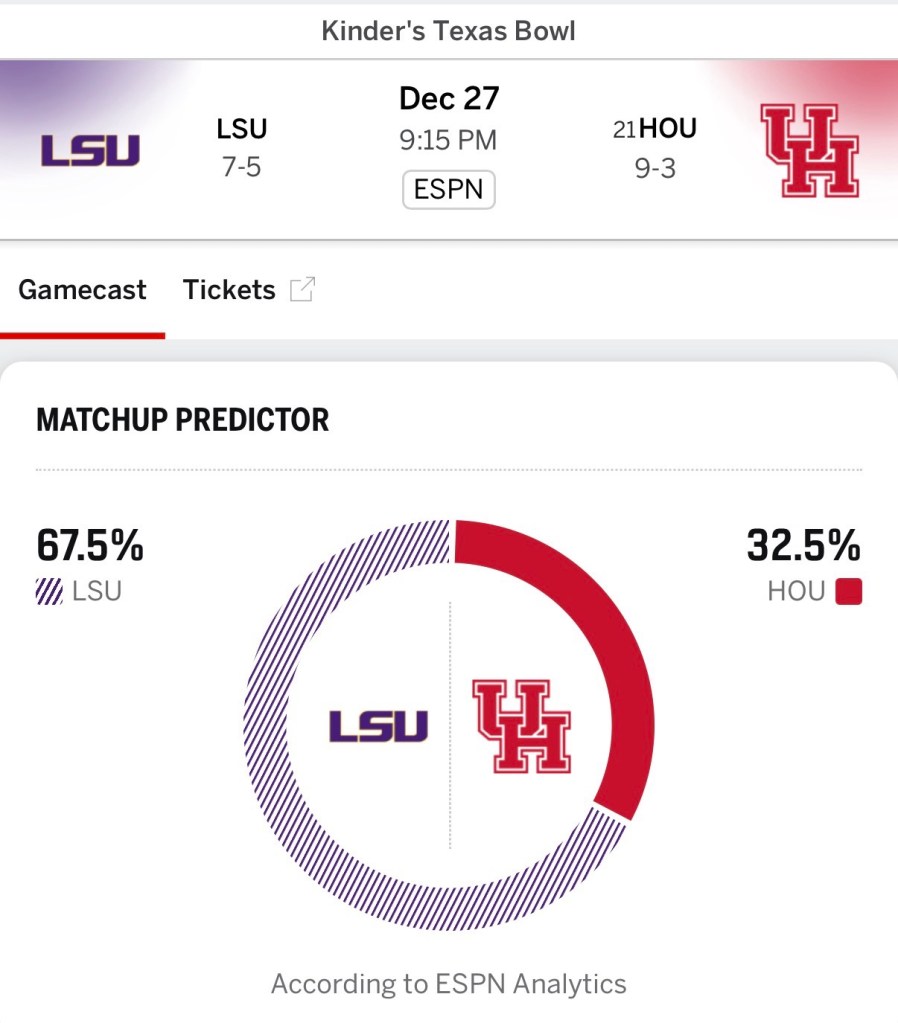
Task: Switch to the Gamecast tab
Action: (82, 290)
